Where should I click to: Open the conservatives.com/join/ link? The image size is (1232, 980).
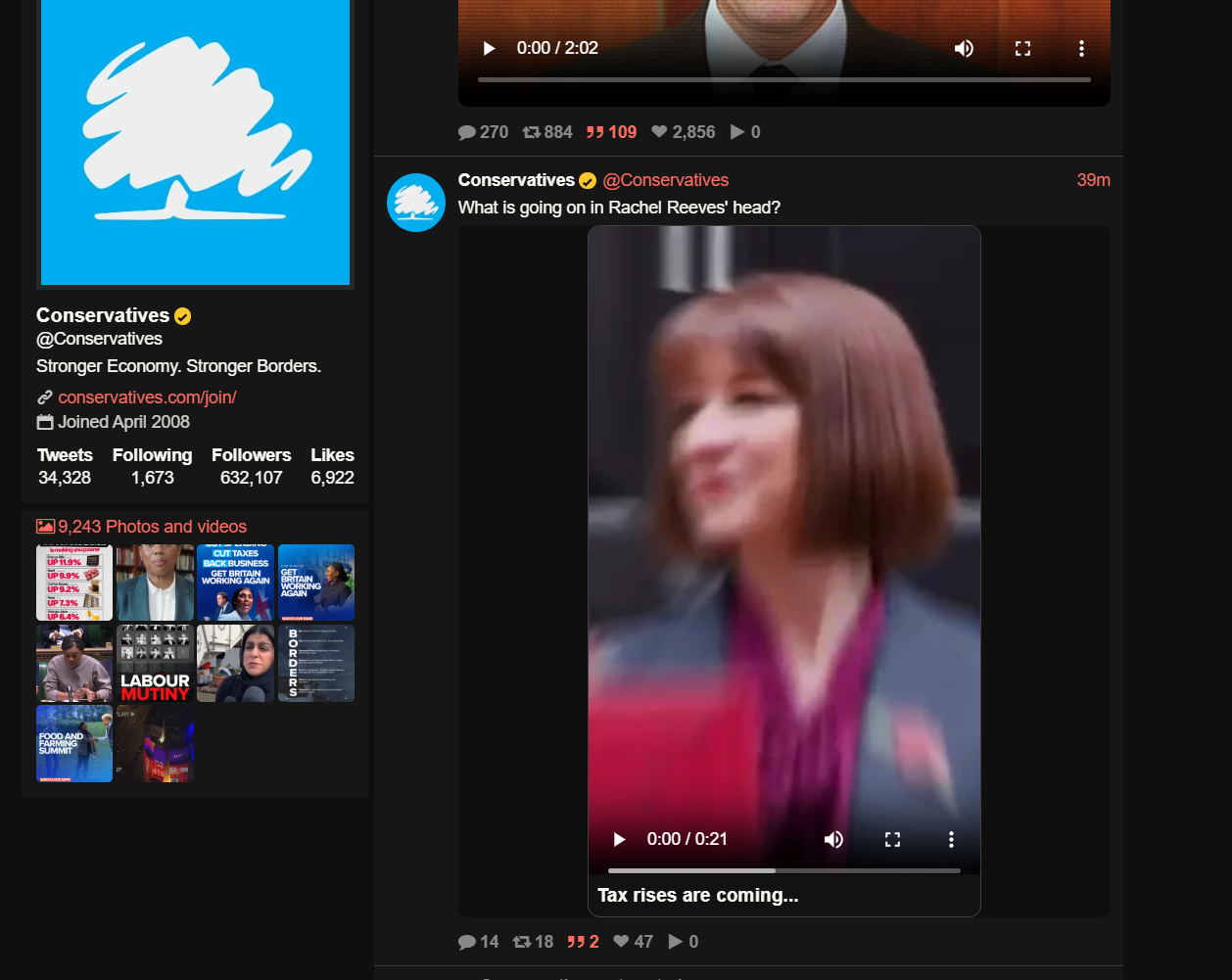point(147,397)
